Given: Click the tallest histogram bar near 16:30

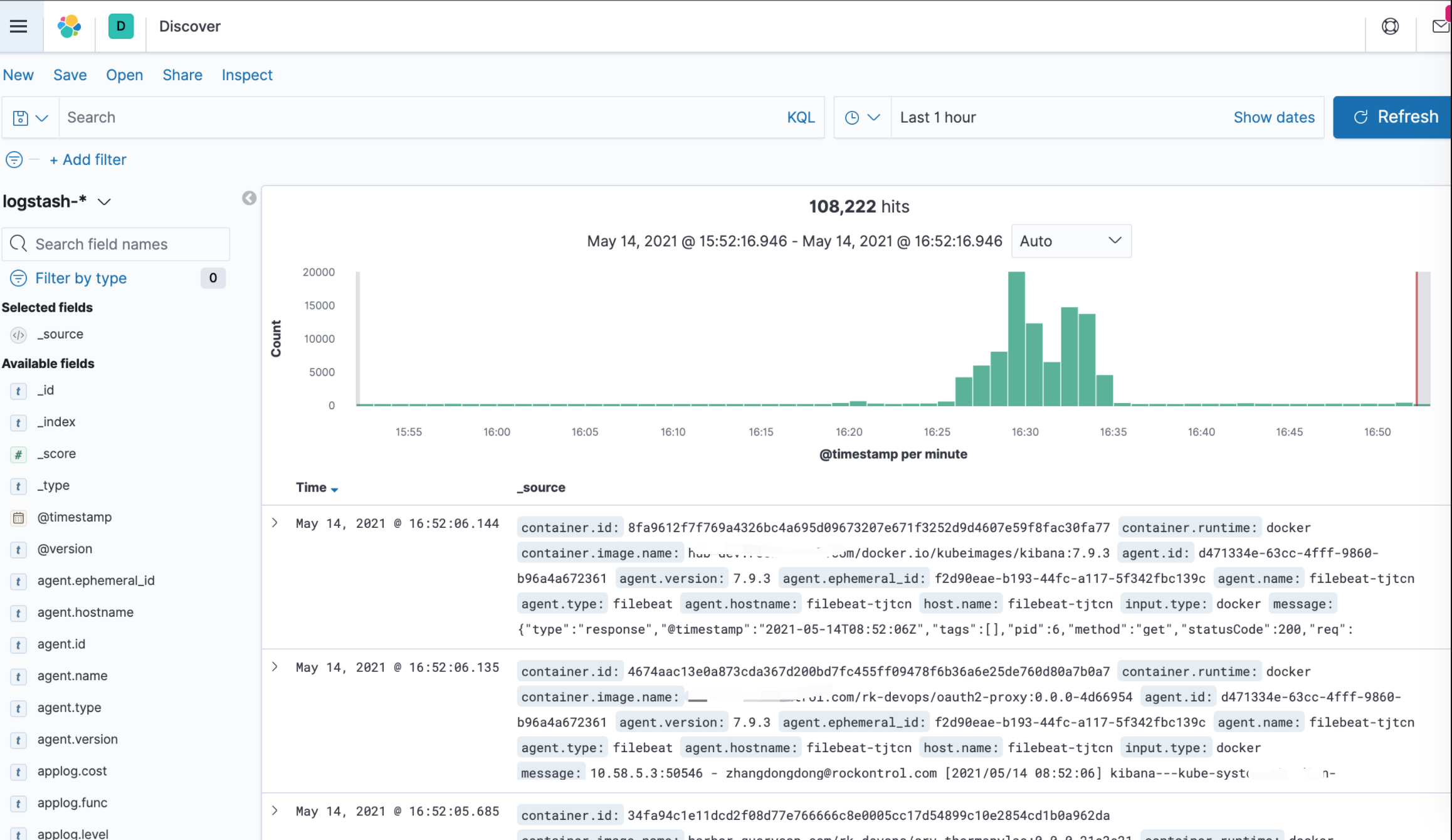Looking at the screenshot, I should pos(1016,339).
